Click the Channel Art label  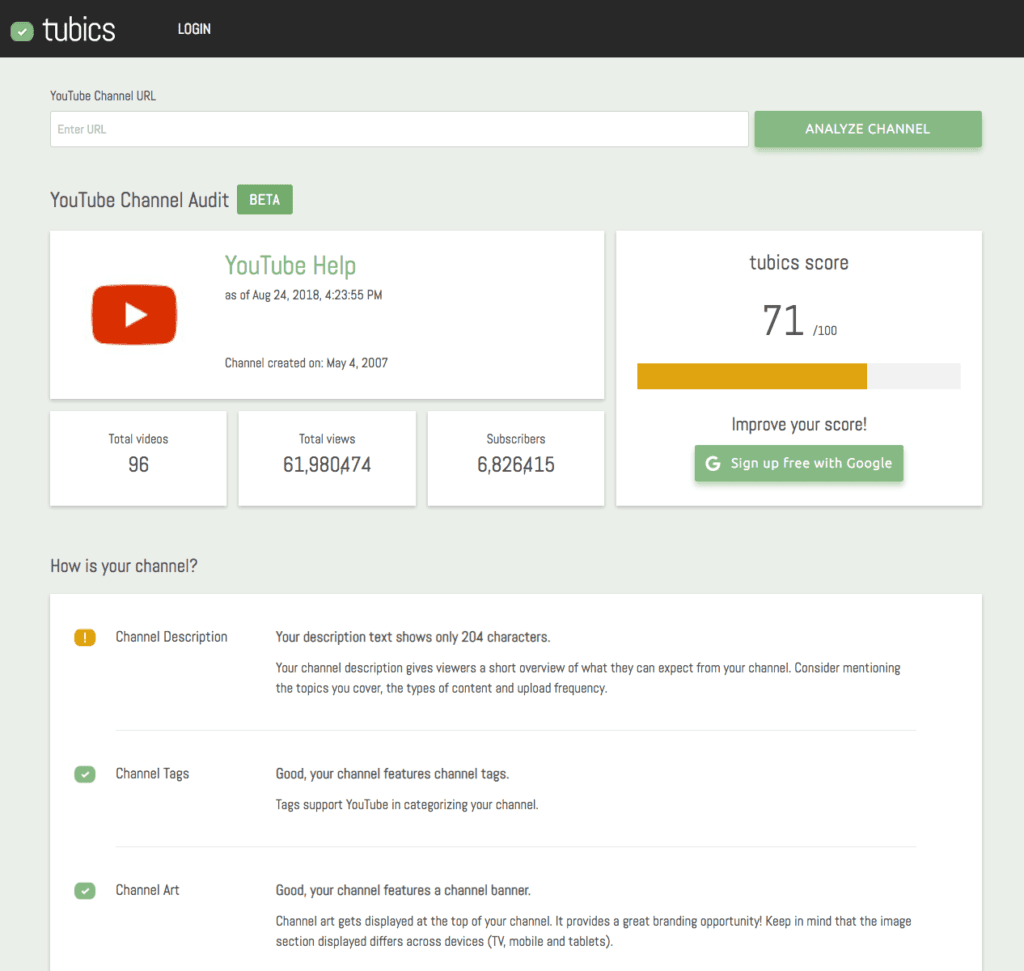point(147,890)
